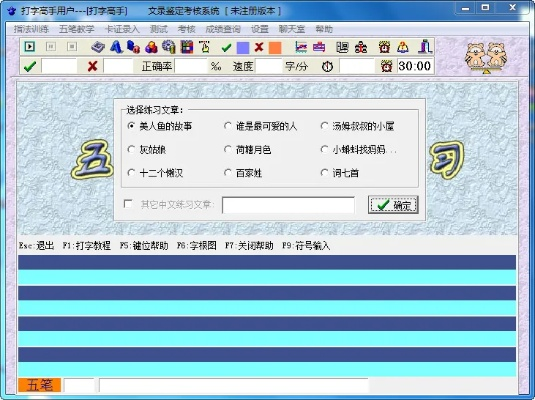This screenshot has width=535, height=400.
Task: Click the blue cylinders toolbar icon
Action: coord(133,47)
